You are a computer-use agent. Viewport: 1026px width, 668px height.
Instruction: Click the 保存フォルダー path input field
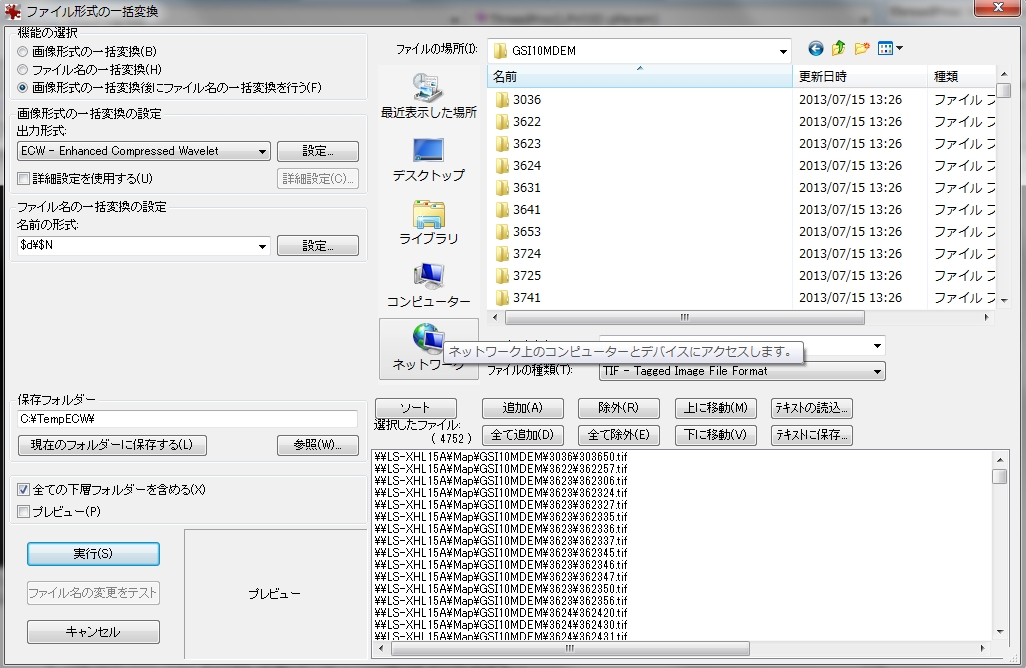[187, 419]
